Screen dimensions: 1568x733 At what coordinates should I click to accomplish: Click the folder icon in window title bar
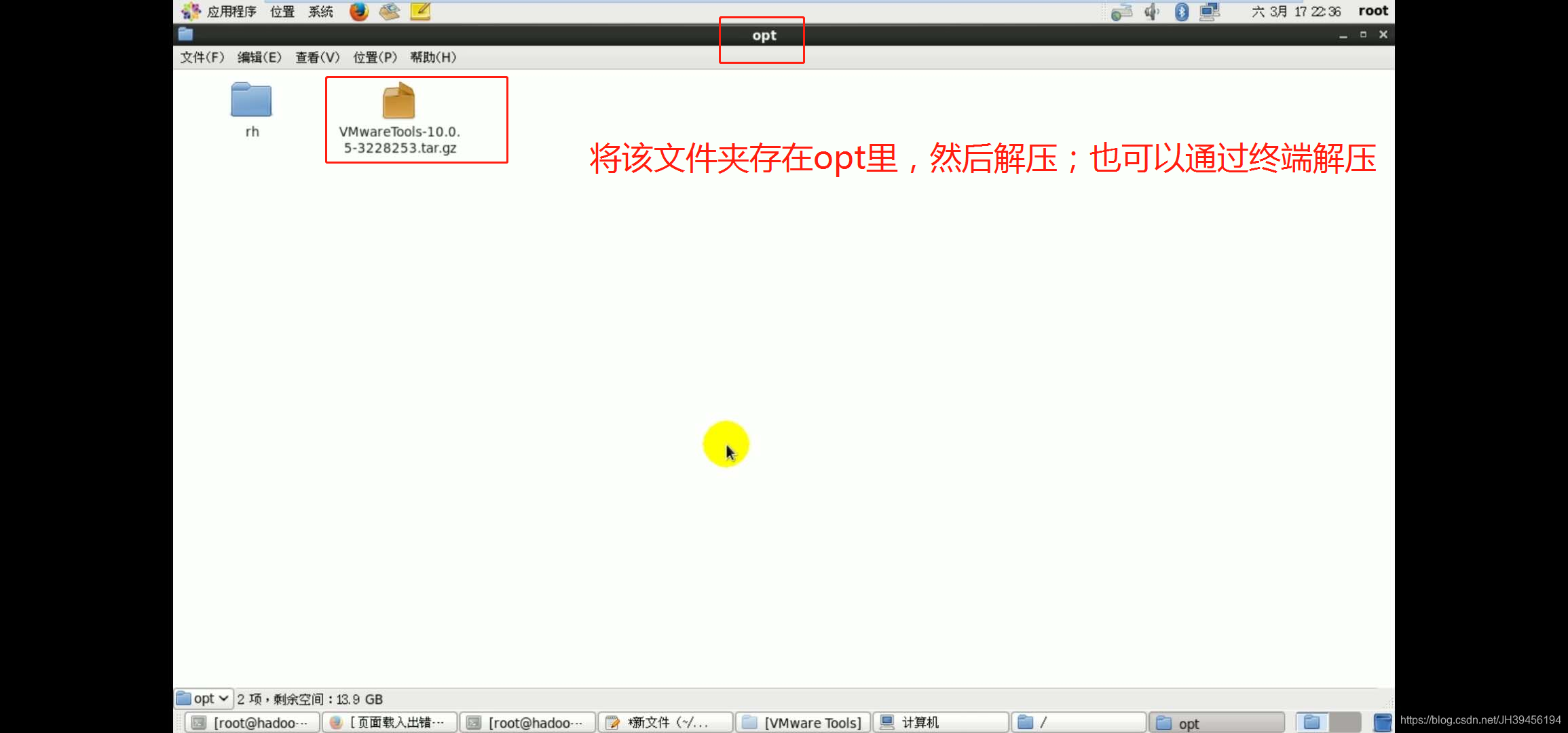coord(185,34)
